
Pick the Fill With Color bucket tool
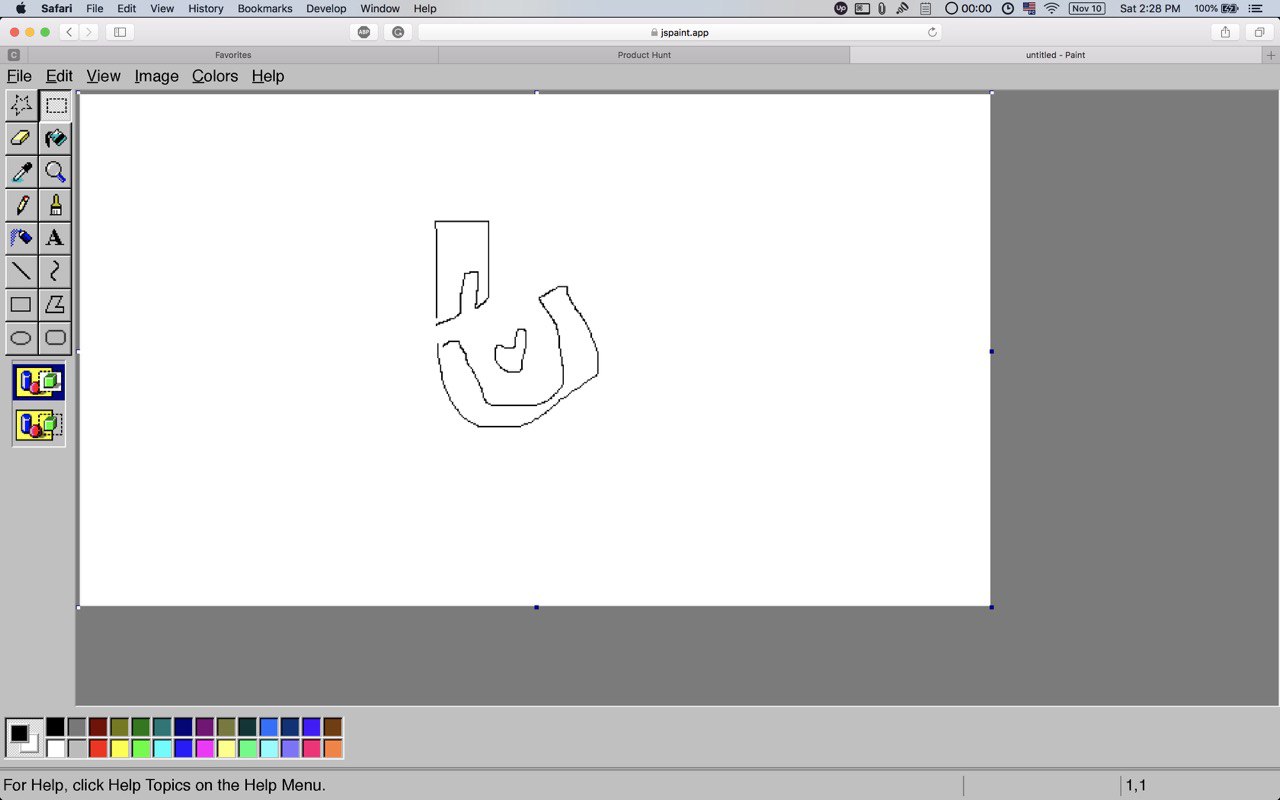[56, 138]
